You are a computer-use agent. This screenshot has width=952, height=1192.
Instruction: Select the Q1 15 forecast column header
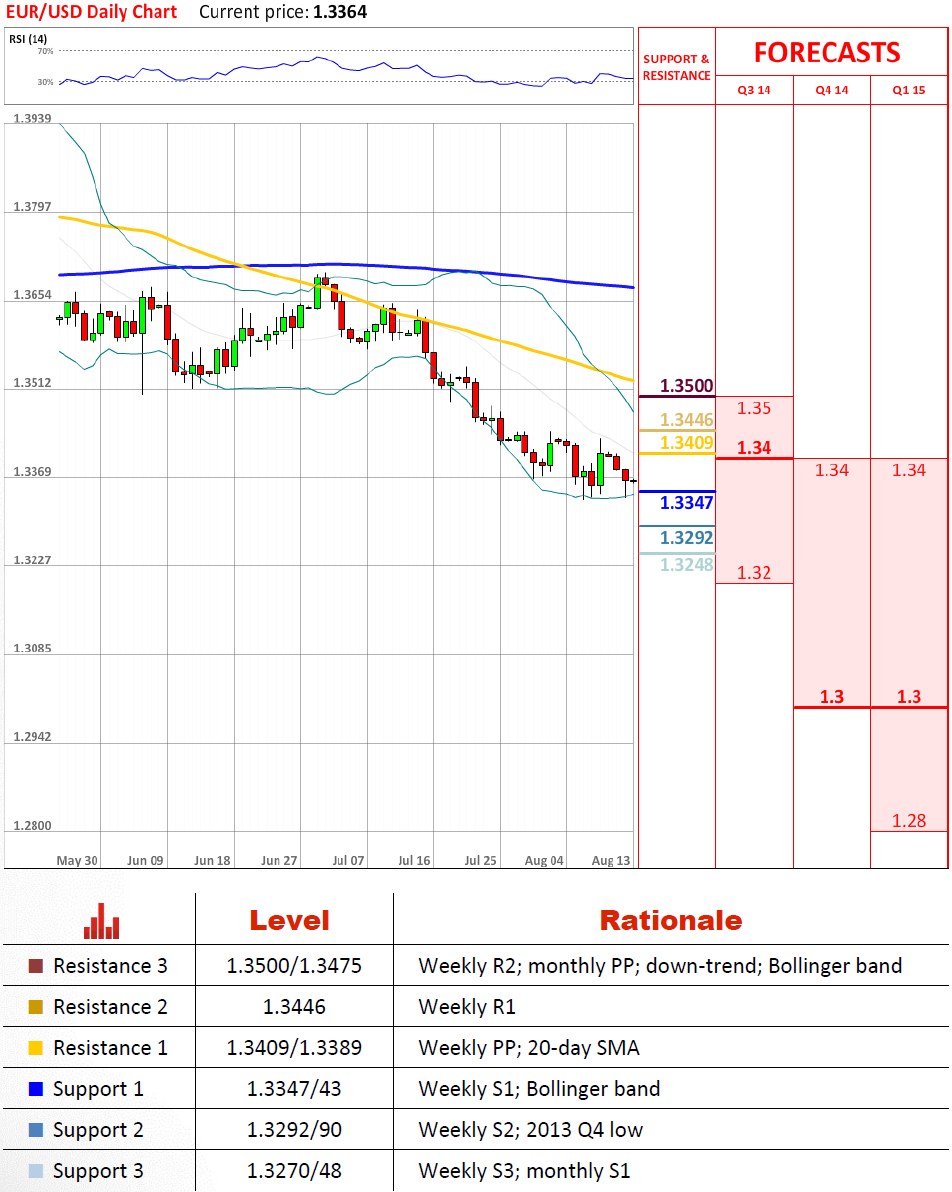pyautogui.click(x=909, y=90)
